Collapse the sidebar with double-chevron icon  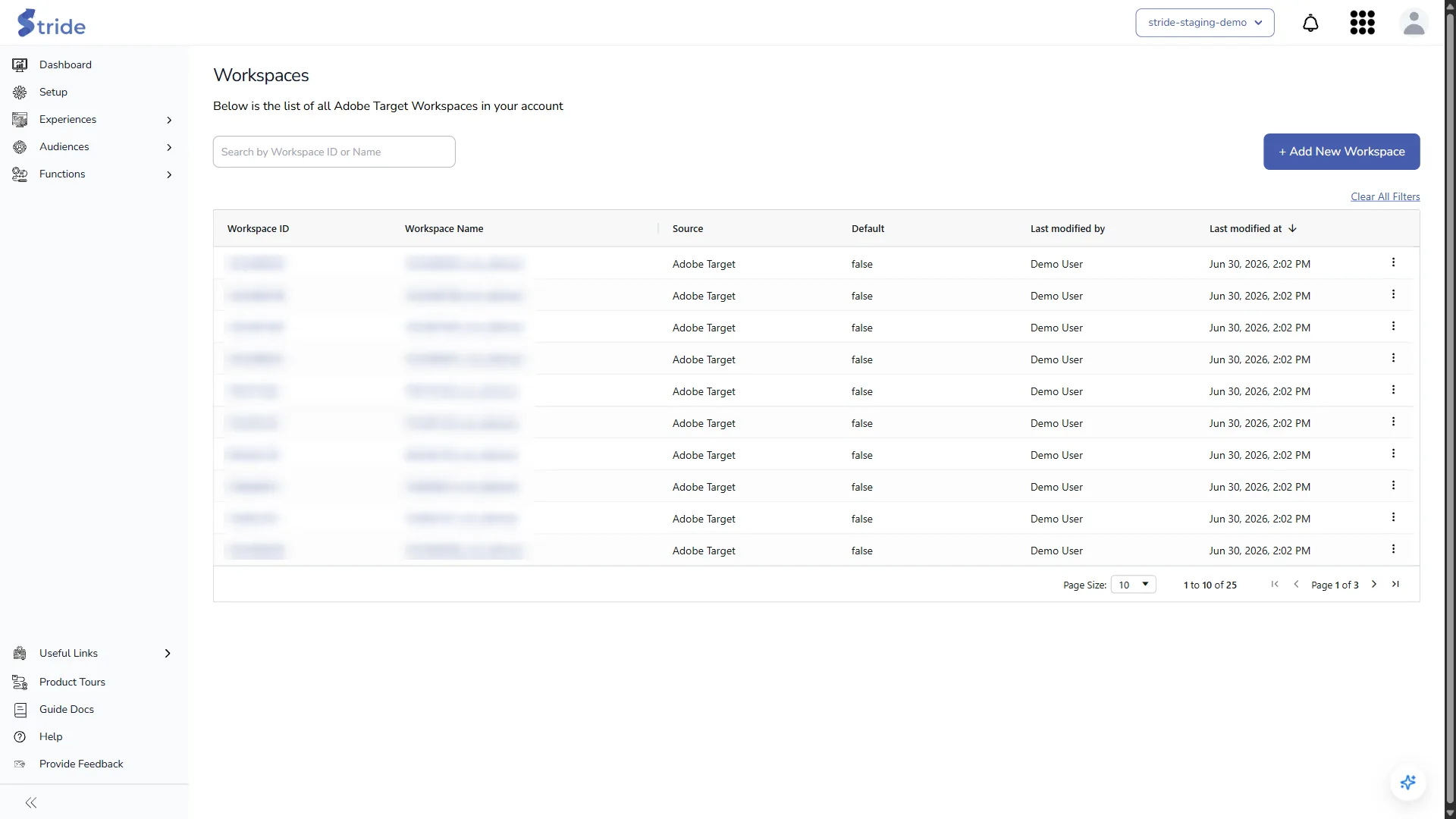tap(31, 802)
